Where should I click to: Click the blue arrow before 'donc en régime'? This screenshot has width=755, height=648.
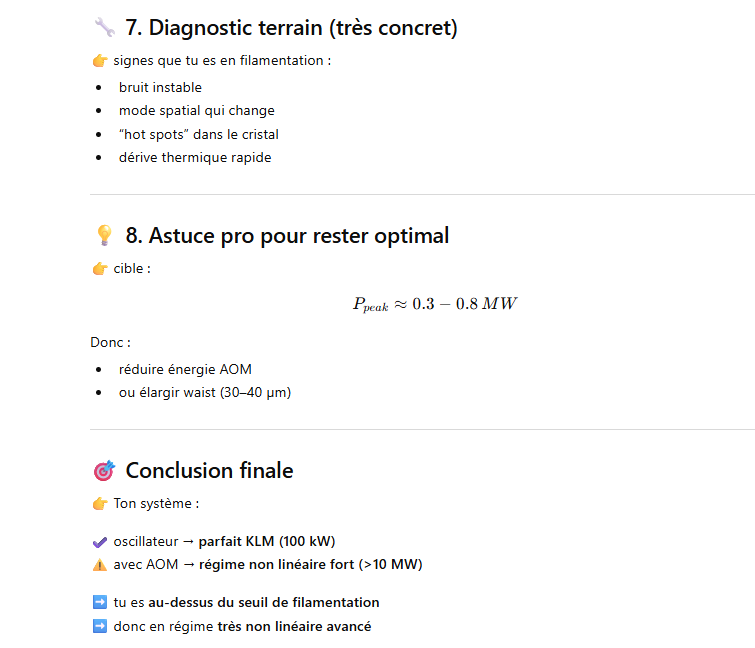(100, 626)
